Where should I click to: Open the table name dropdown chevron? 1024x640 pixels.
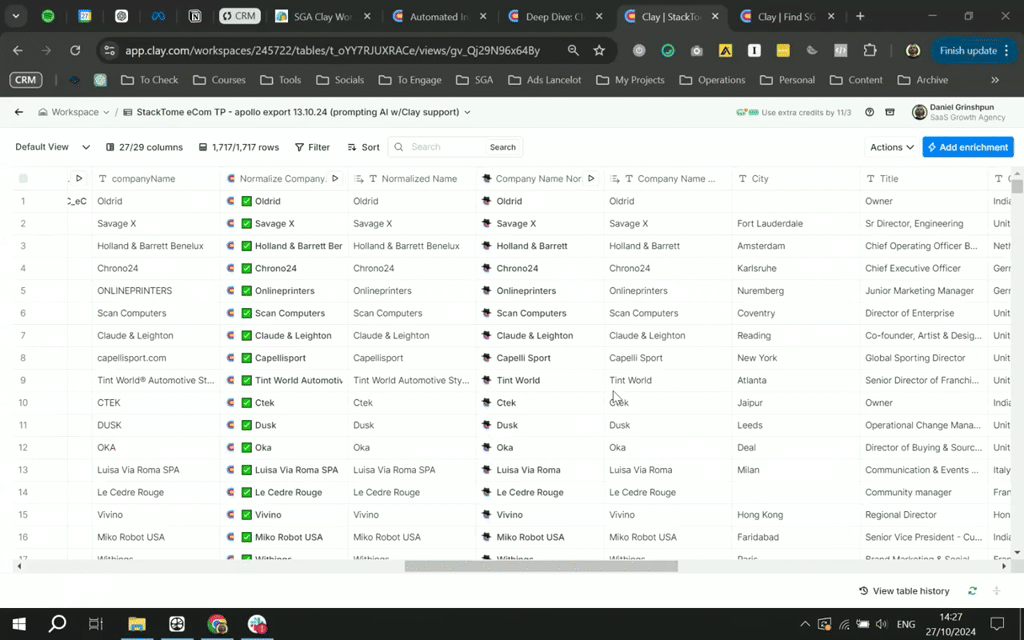467,112
